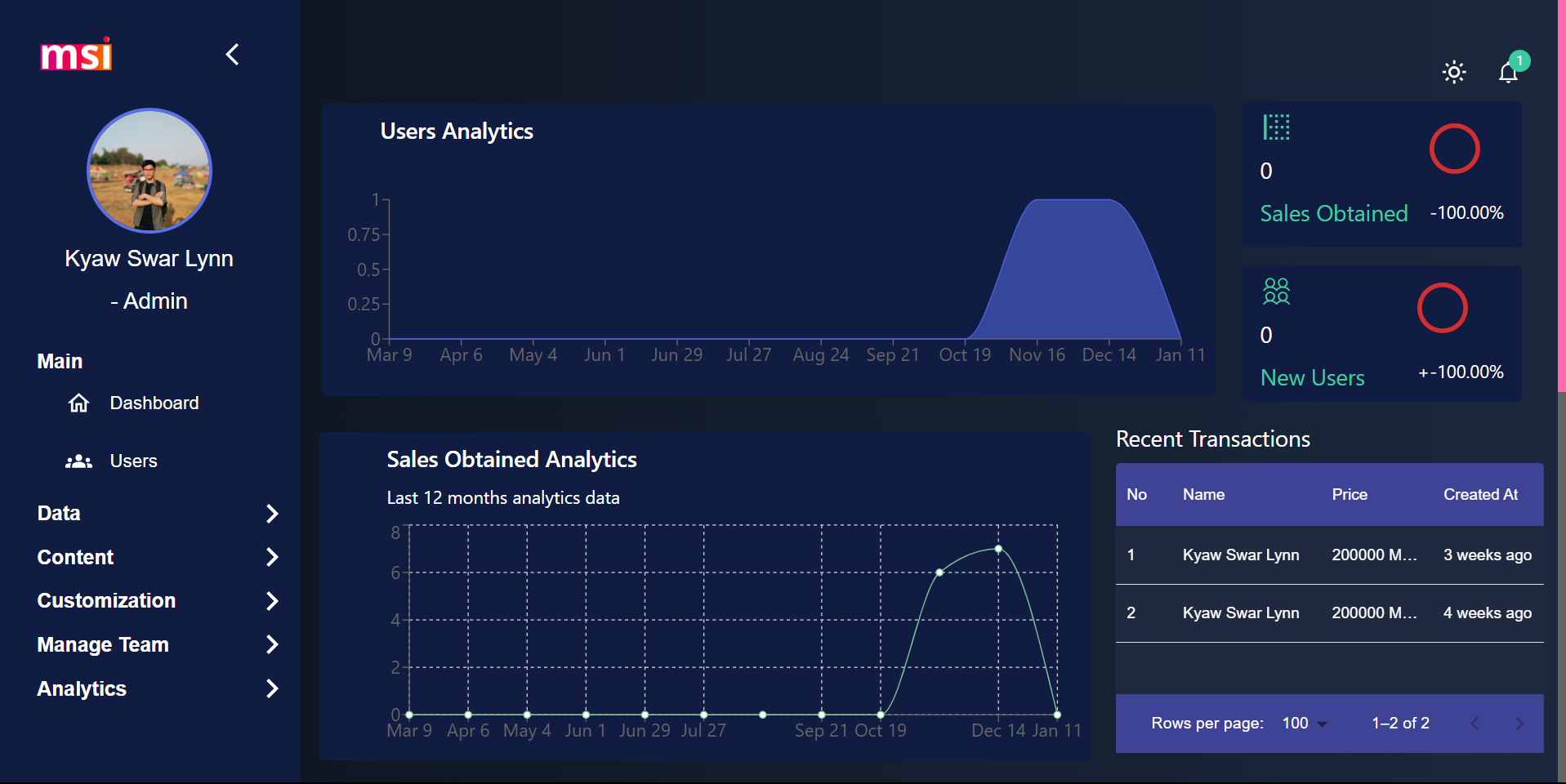Expand the Manage Team section
1566x784 pixels.
(x=273, y=644)
